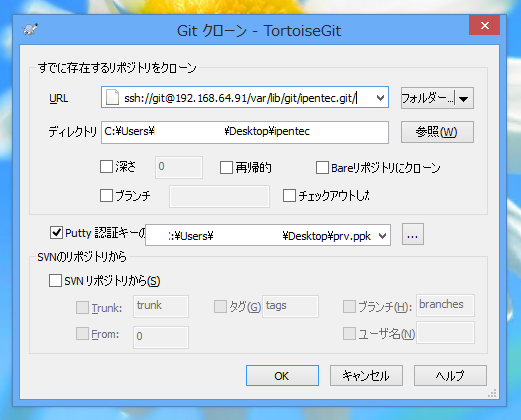Click the branches text field
Viewport: 521px width, 420px height.
pos(445,305)
